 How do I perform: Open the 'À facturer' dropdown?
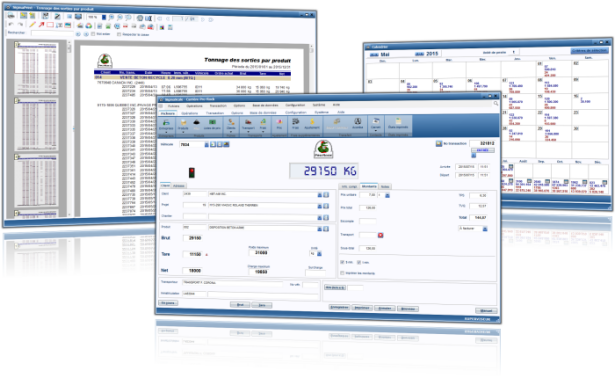point(485,229)
